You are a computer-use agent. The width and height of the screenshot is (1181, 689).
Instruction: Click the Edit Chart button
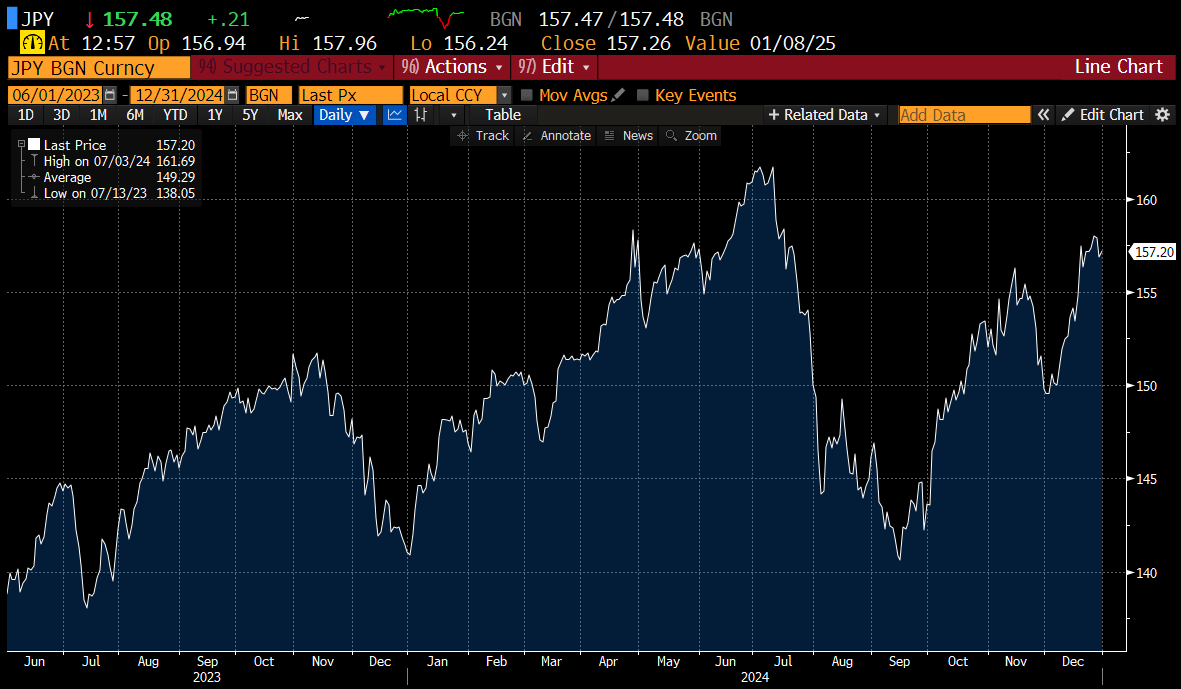coord(1102,115)
